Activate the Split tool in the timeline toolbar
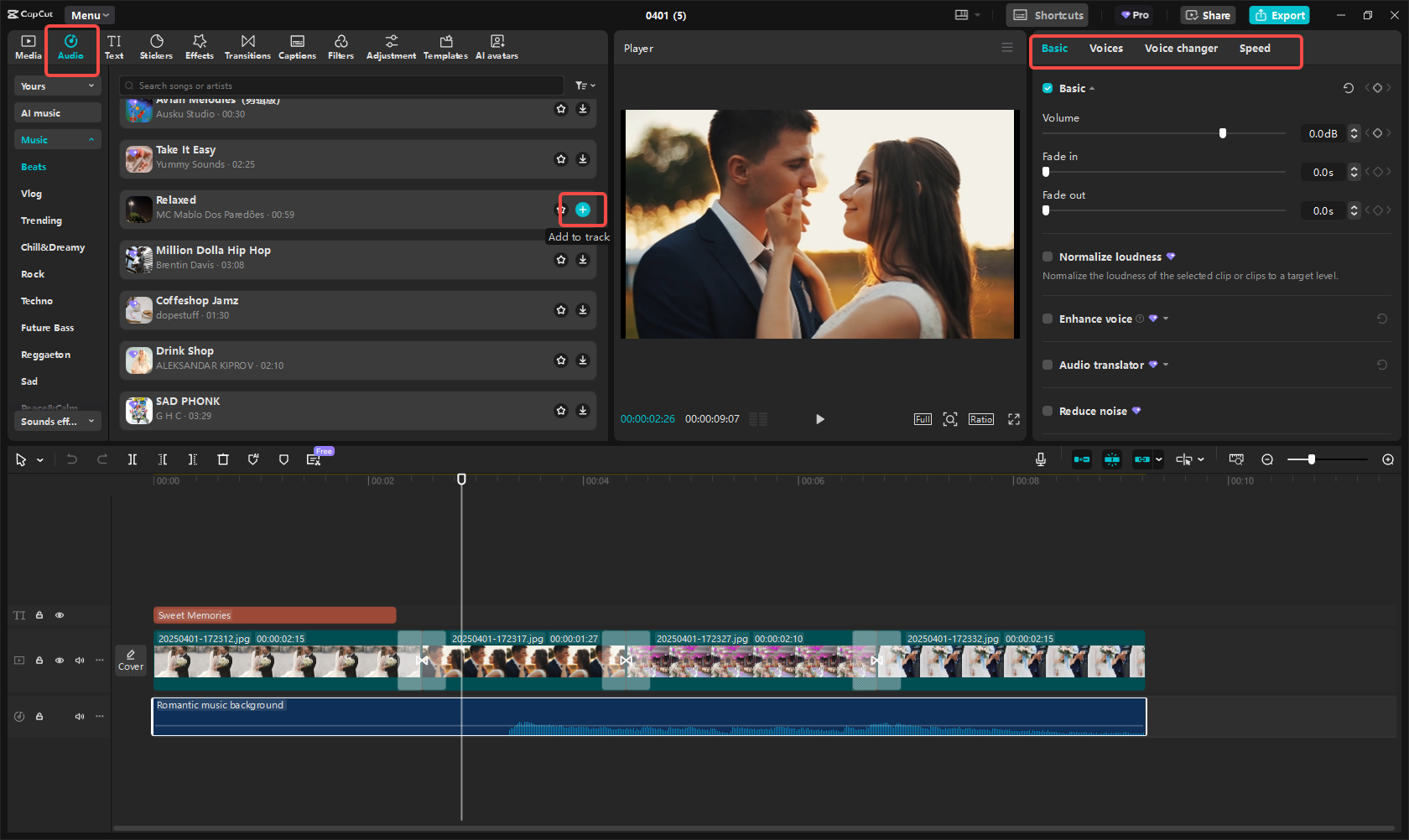The width and height of the screenshot is (1409, 840). click(x=133, y=459)
